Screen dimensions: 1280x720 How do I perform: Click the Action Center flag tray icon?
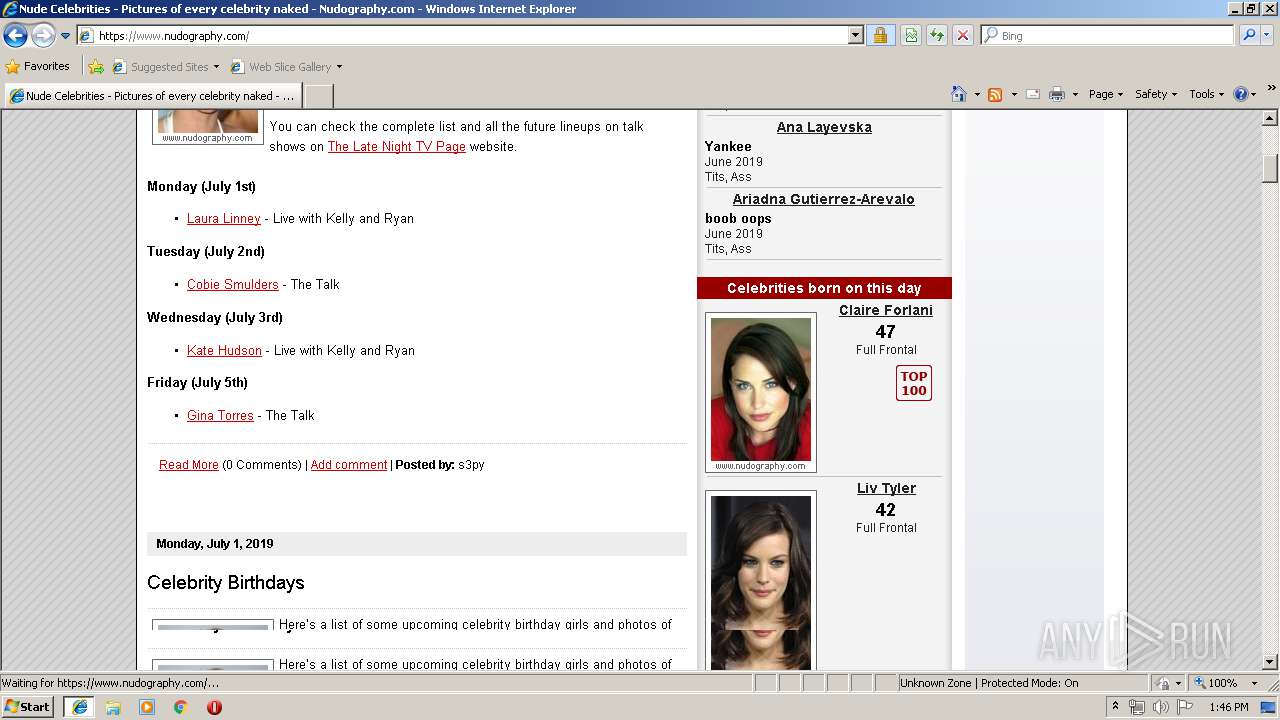point(1184,707)
